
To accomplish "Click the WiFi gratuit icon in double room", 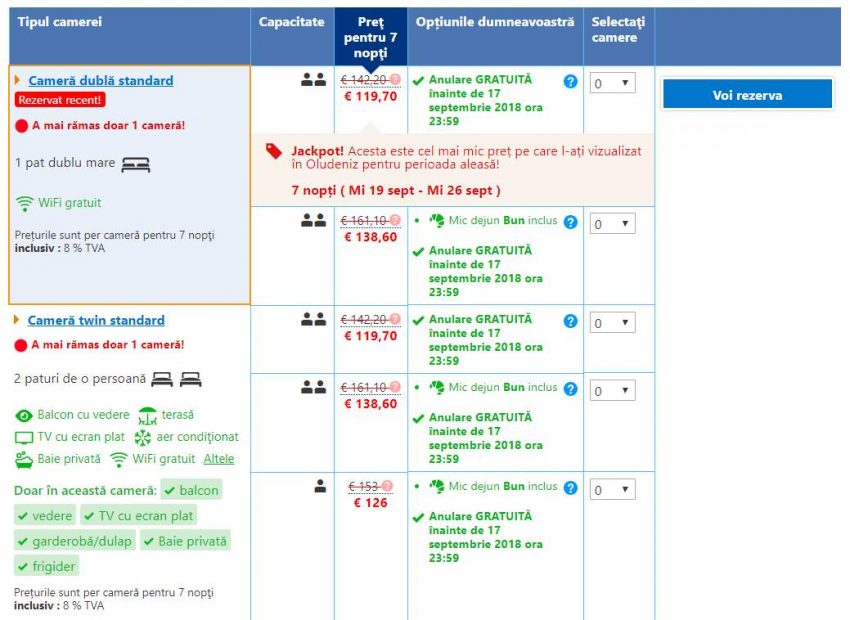I will (25, 203).
